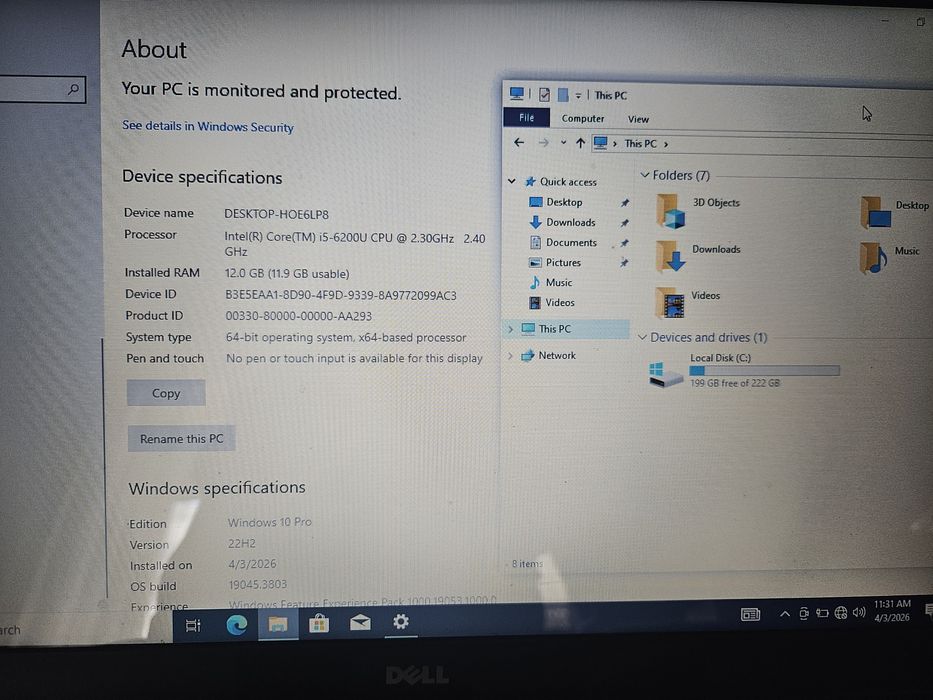Image resolution: width=933 pixels, height=700 pixels.
Task: Open Microsoft Store from the taskbar
Action: pyautogui.click(x=319, y=623)
